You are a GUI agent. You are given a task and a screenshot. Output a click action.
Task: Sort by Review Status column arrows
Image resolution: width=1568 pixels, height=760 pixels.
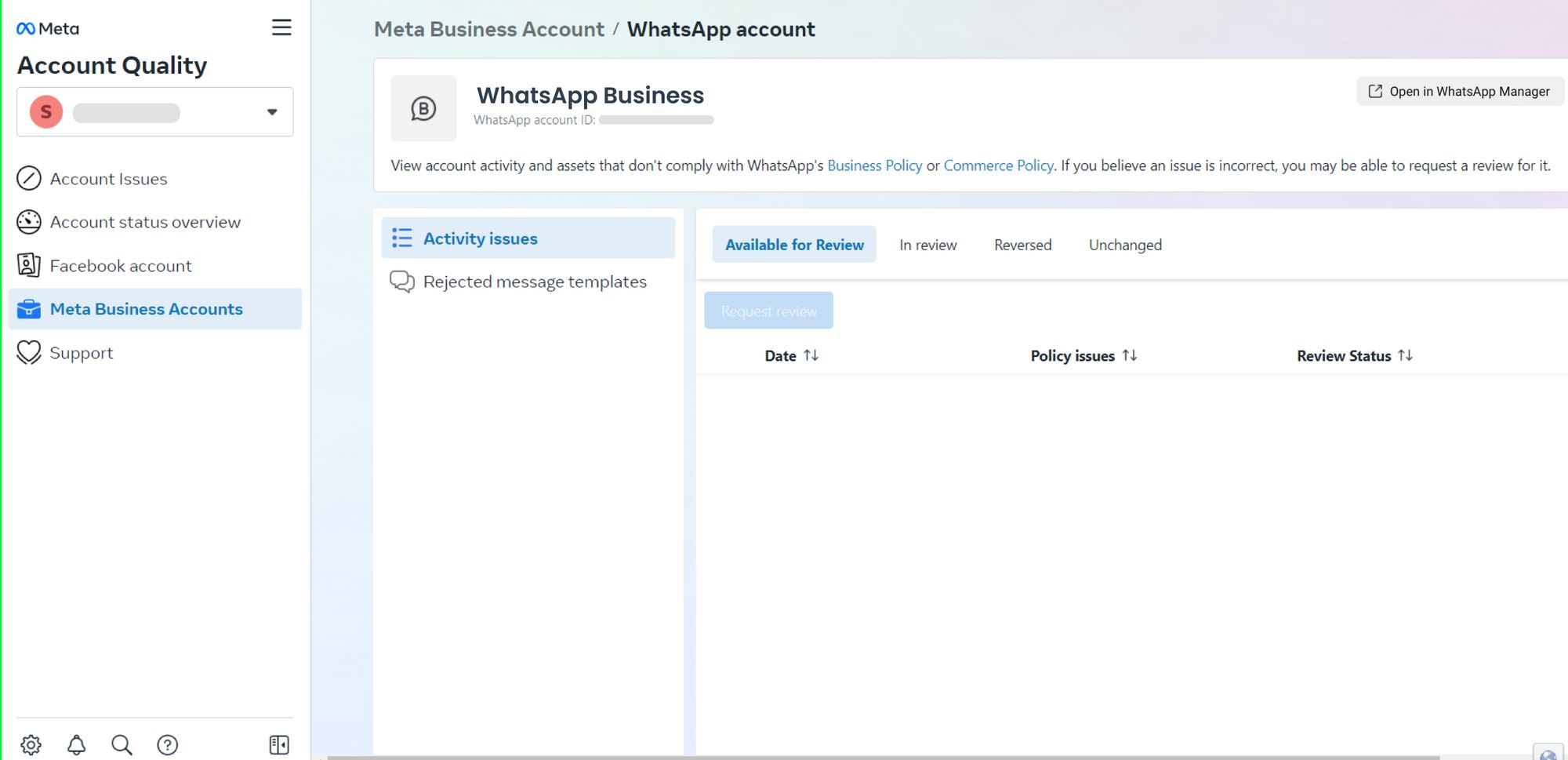tap(1405, 355)
